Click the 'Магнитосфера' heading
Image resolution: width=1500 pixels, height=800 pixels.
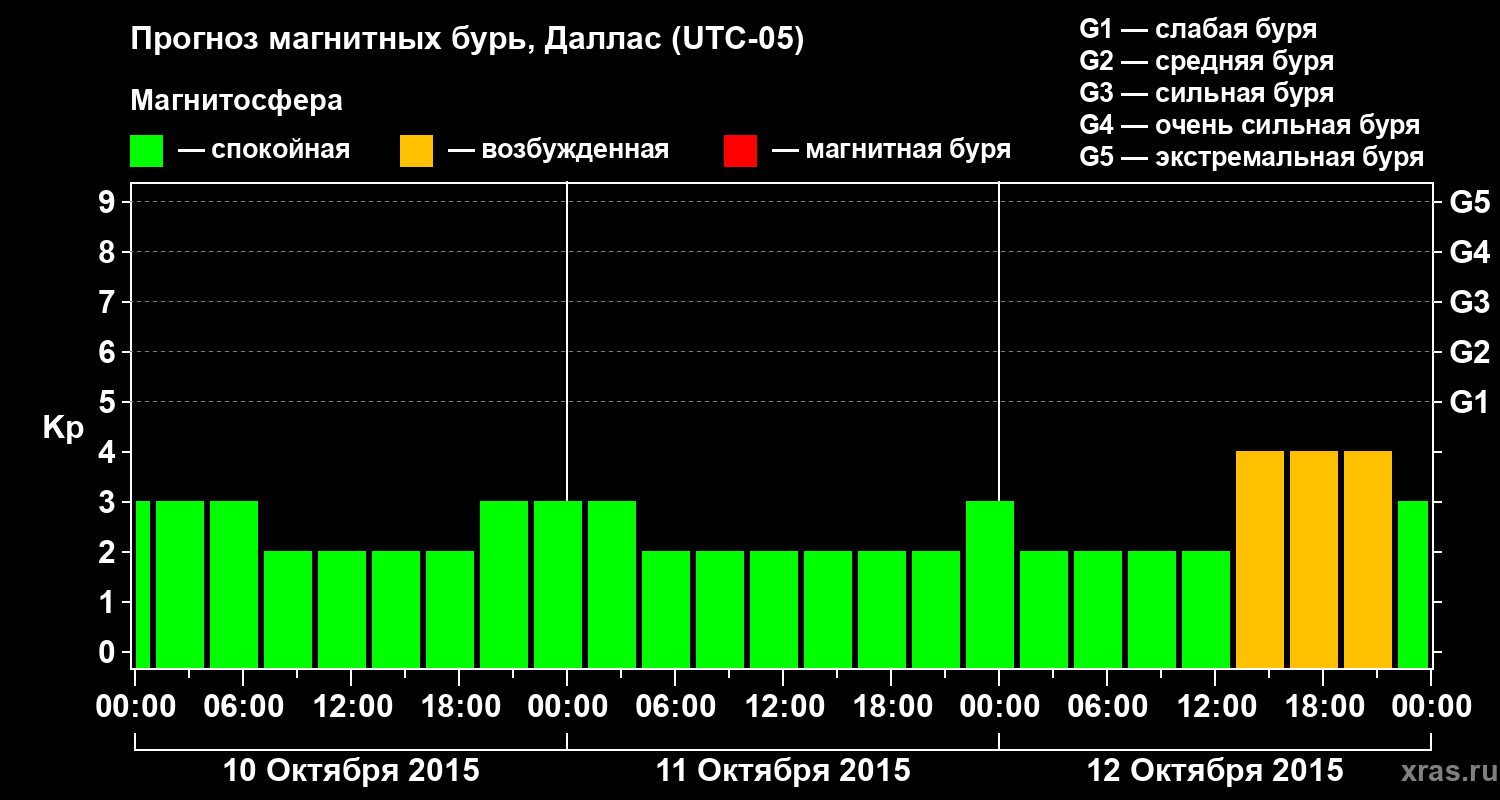[237, 102]
